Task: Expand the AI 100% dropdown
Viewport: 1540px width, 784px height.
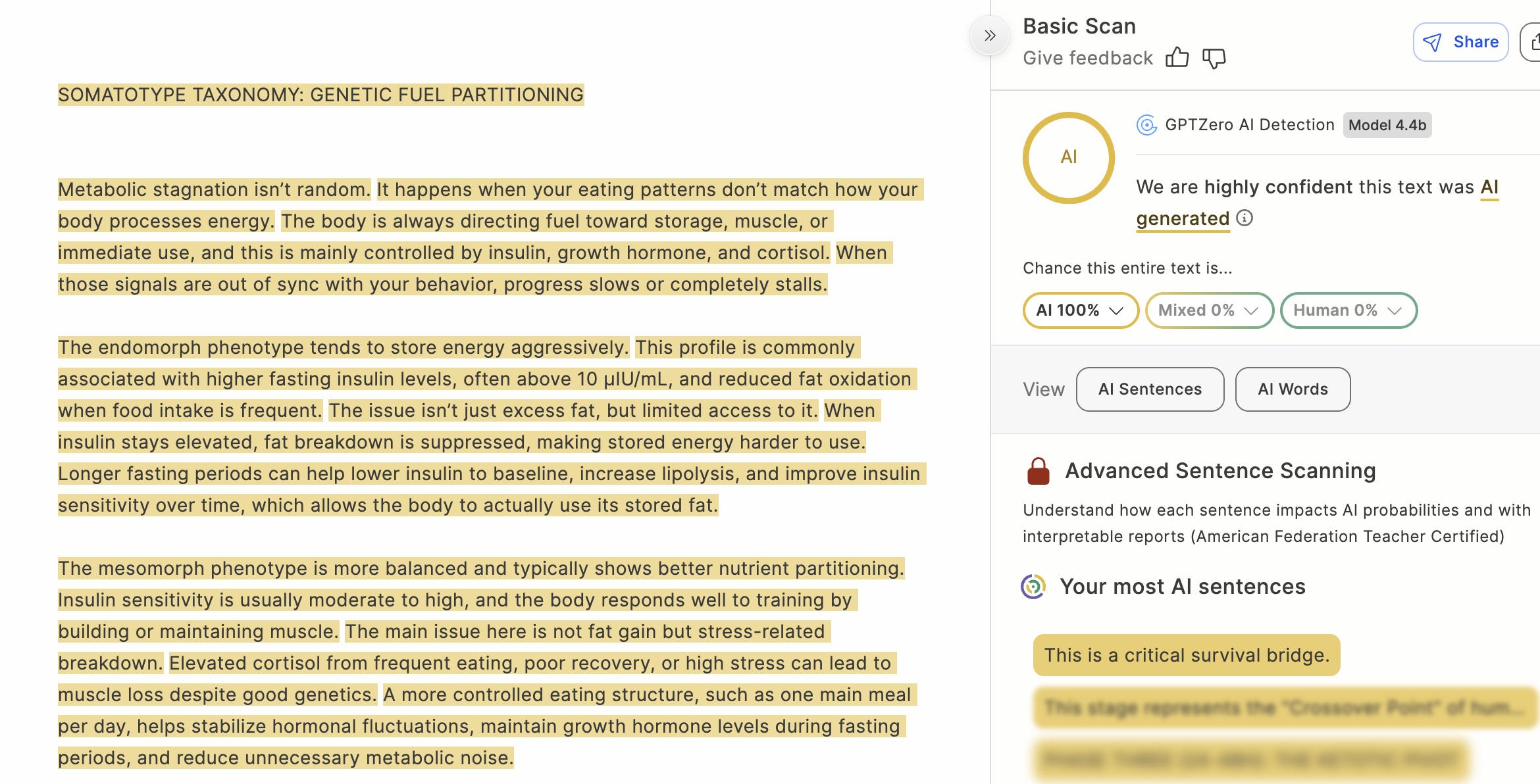Action: 1080,310
